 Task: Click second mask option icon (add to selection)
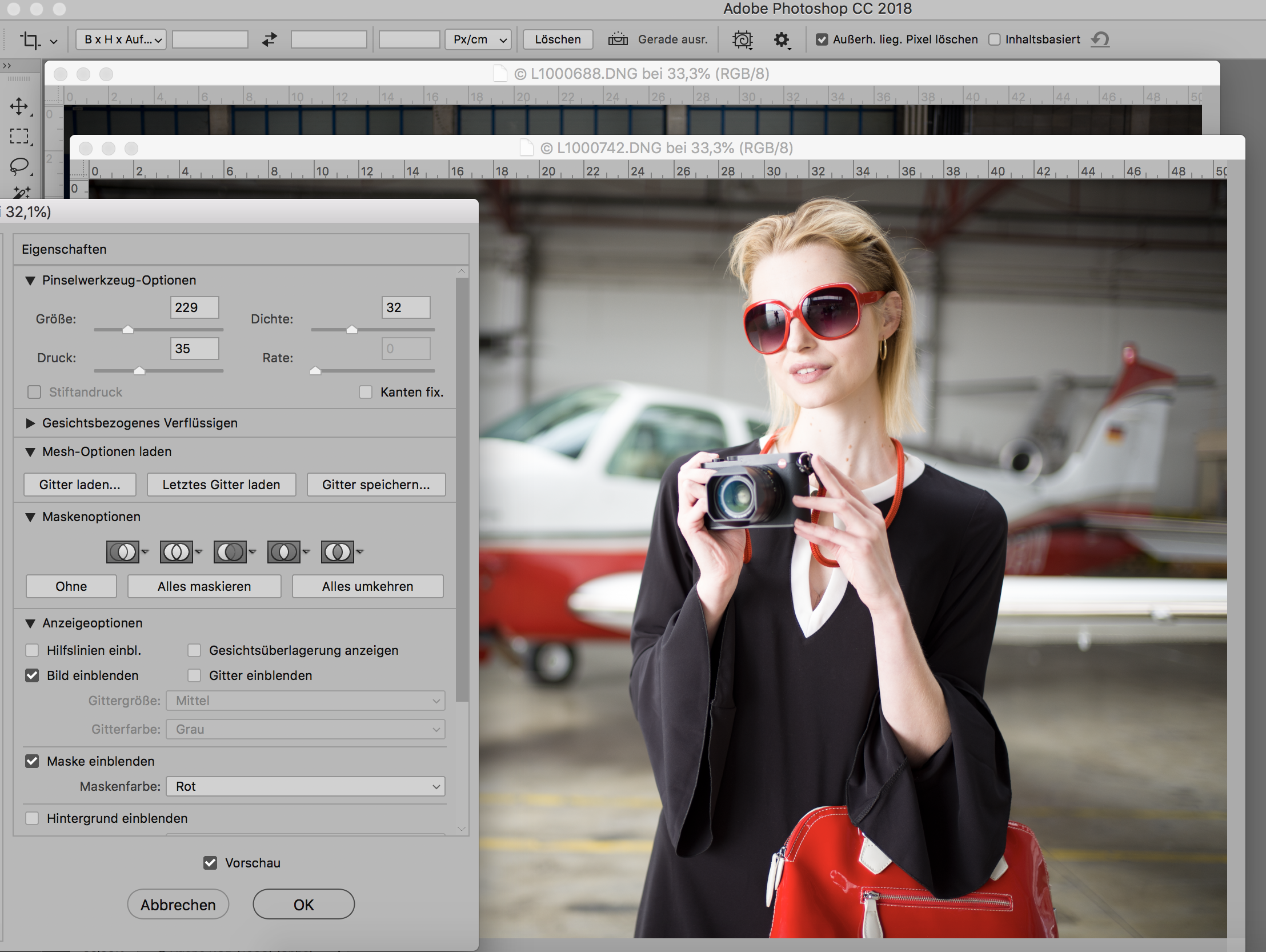pyautogui.click(x=177, y=552)
